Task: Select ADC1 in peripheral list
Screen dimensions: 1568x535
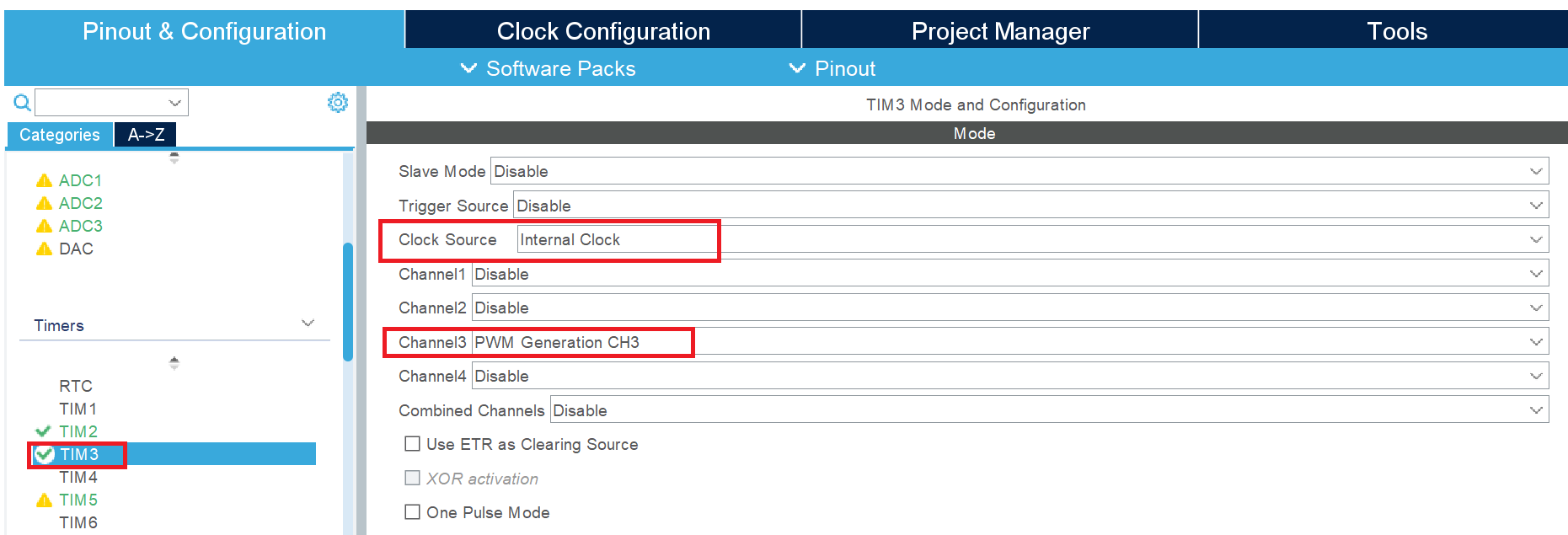Action: [x=80, y=180]
